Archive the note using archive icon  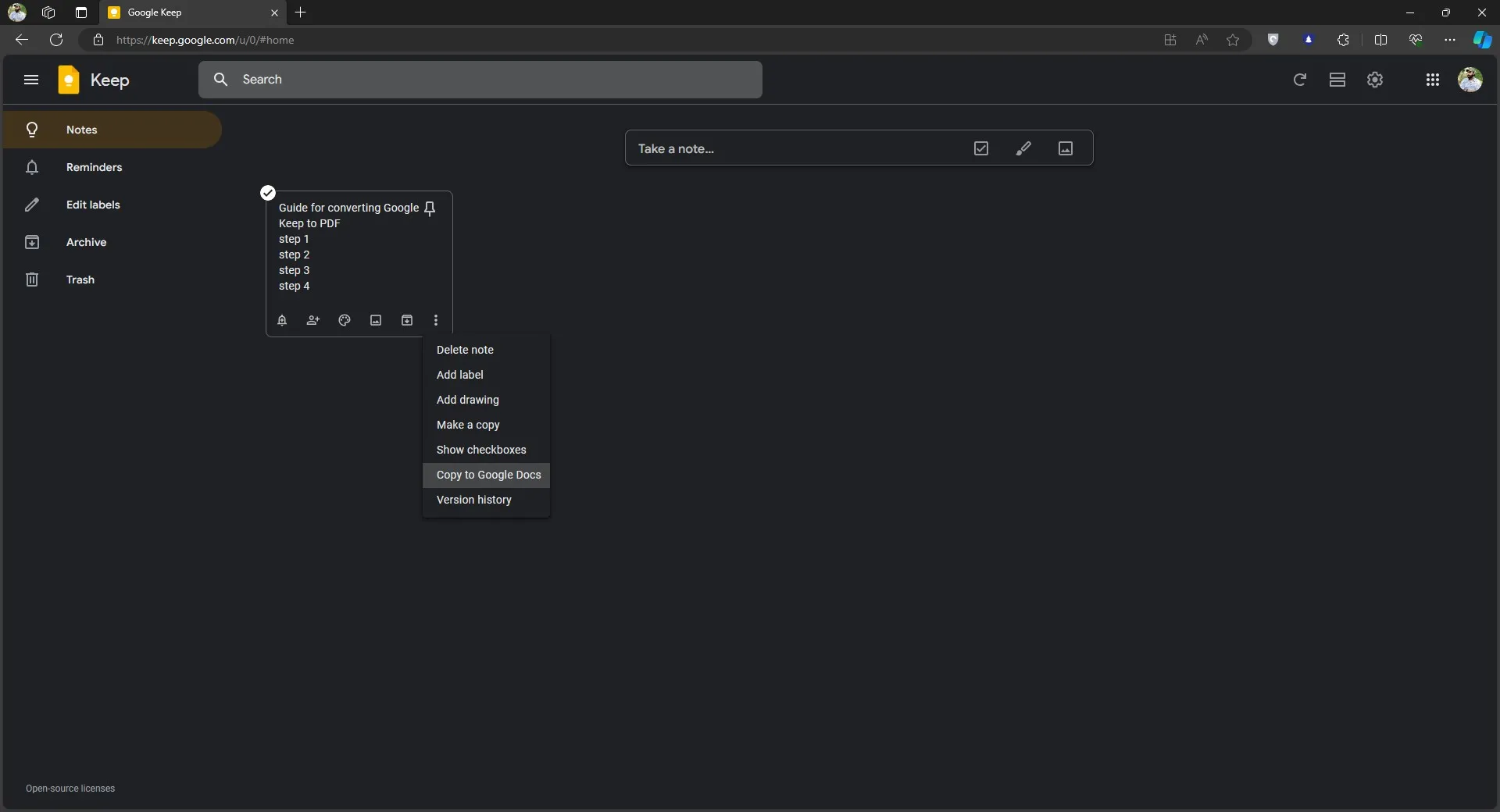click(407, 320)
